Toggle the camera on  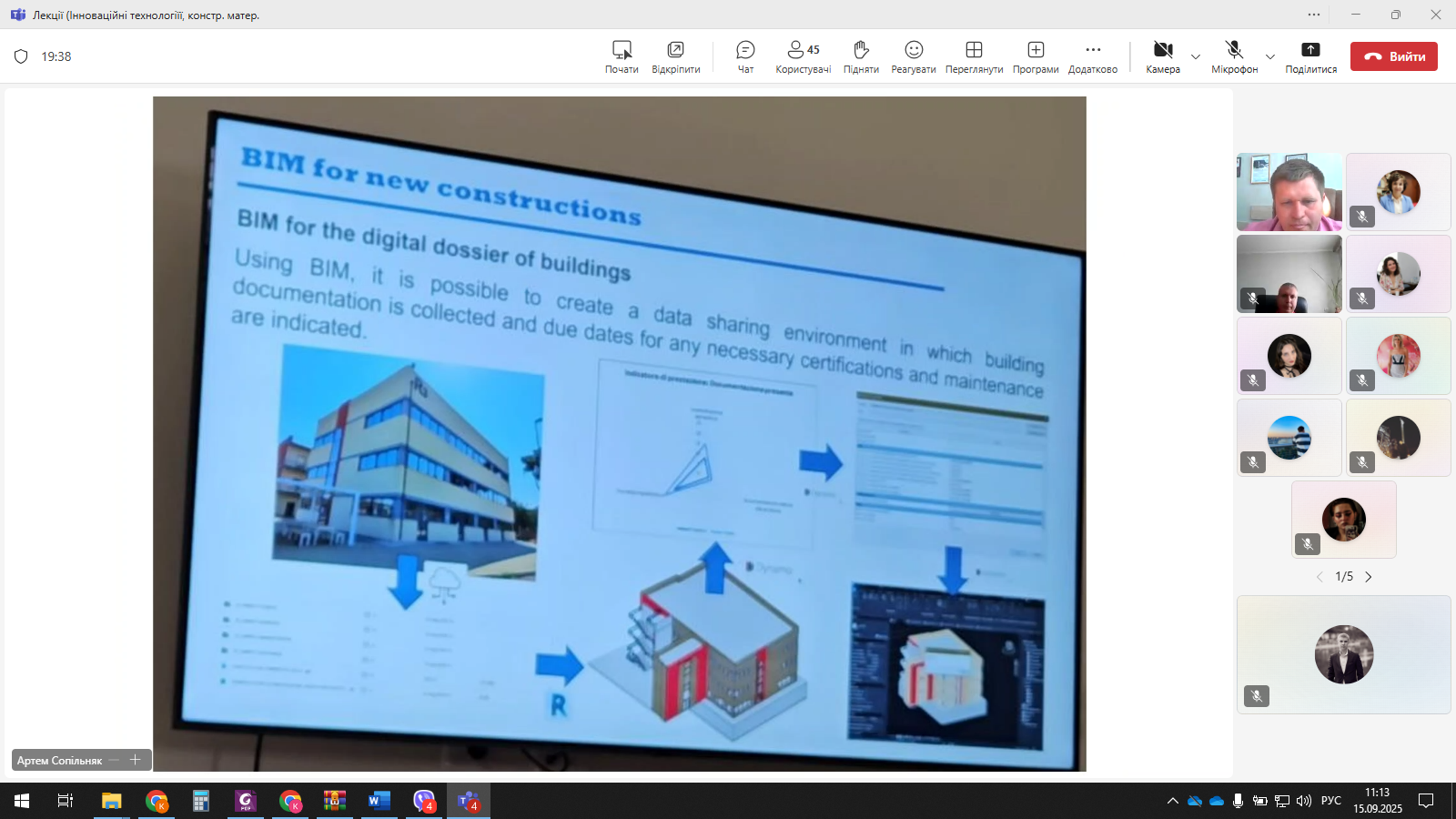coord(1162,56)
